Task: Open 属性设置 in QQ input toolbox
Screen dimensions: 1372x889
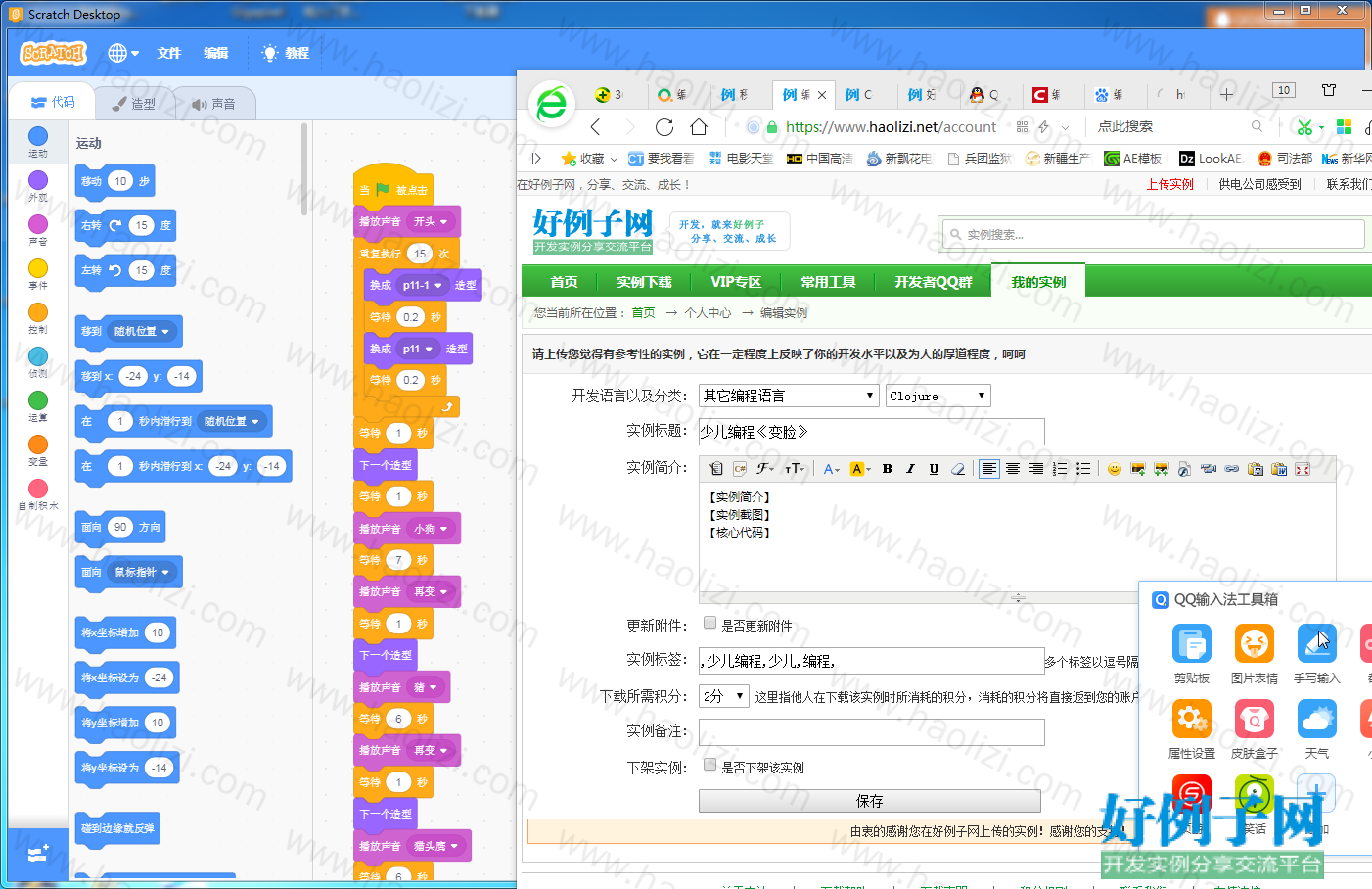Action: (x=1191, y=729)
